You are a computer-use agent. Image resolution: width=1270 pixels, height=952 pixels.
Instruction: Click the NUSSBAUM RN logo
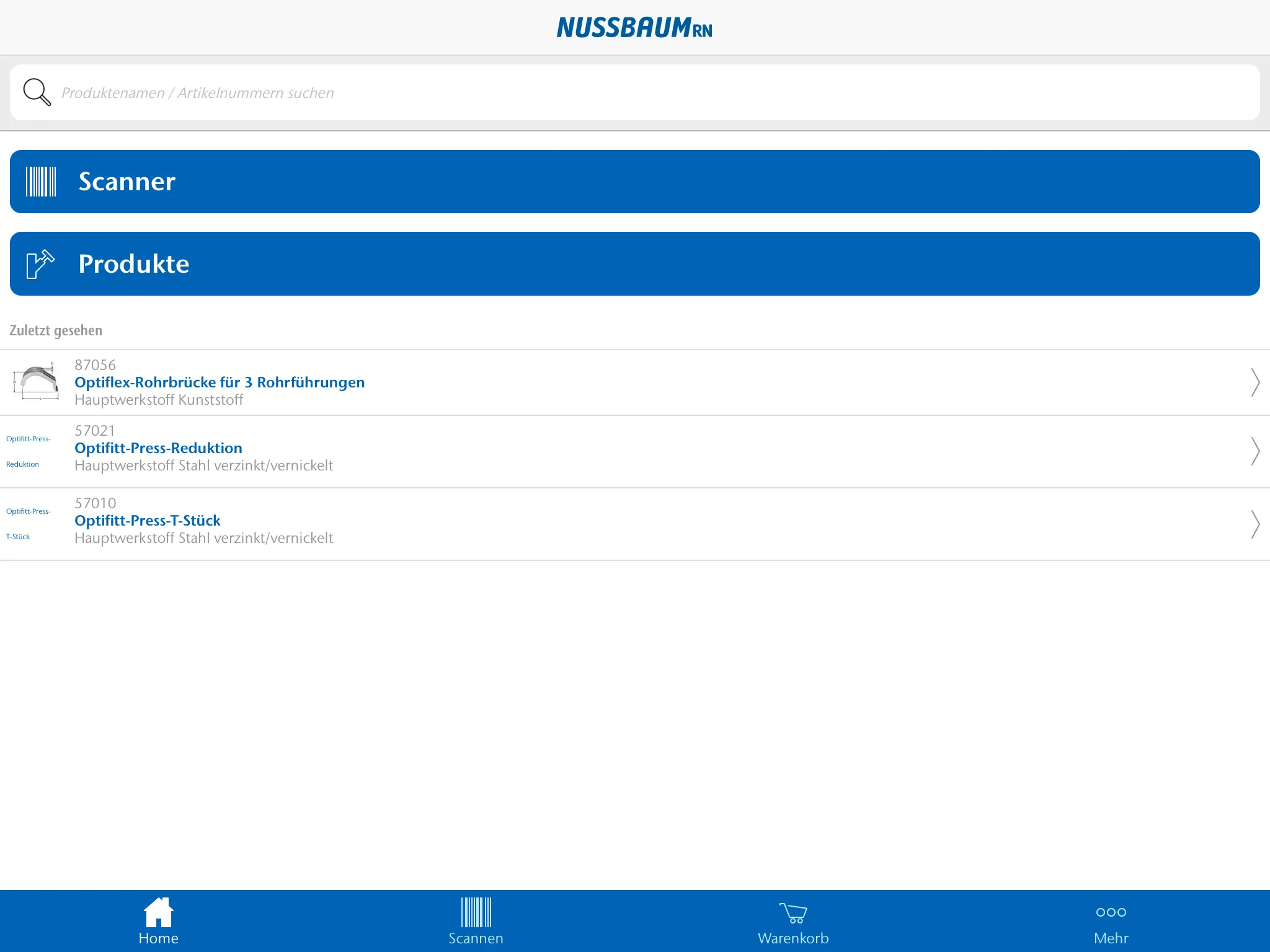[634, 27]
